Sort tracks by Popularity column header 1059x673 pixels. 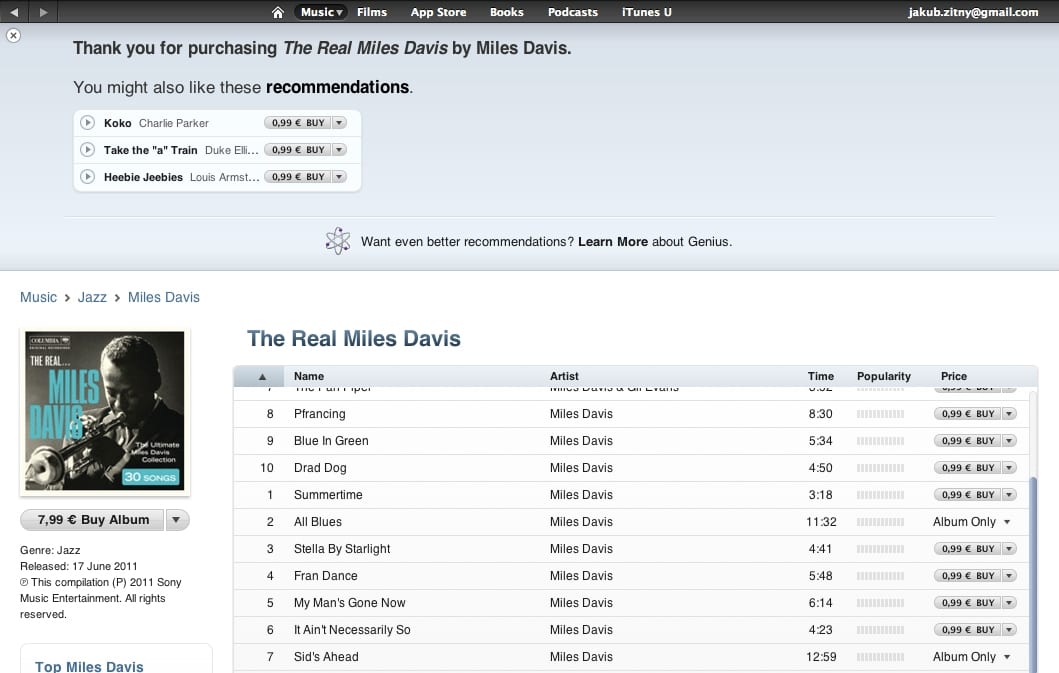point(883,376)
